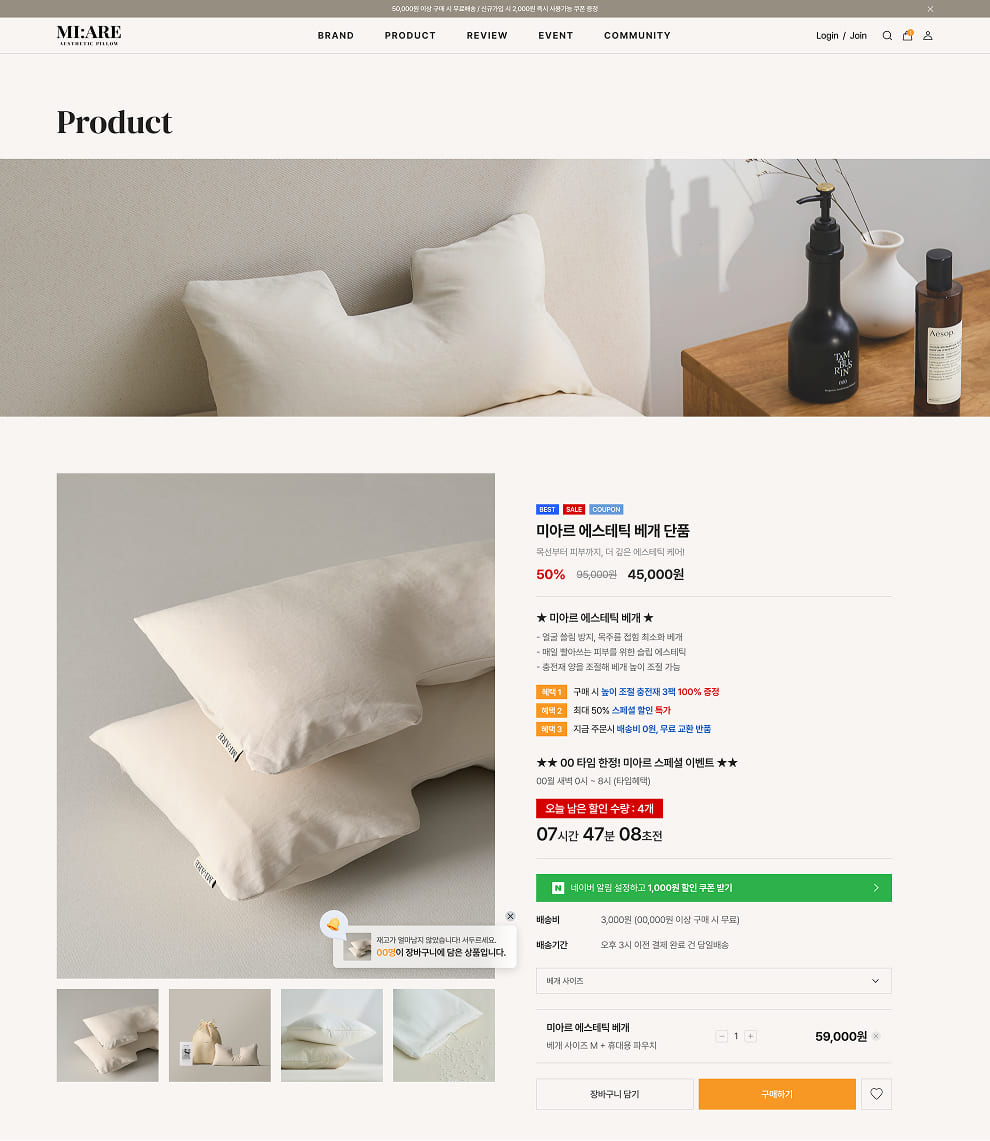This screenshot has width=990, height=1141.
Task: Open the shopping bag cart icon
Action: (907, 35)
